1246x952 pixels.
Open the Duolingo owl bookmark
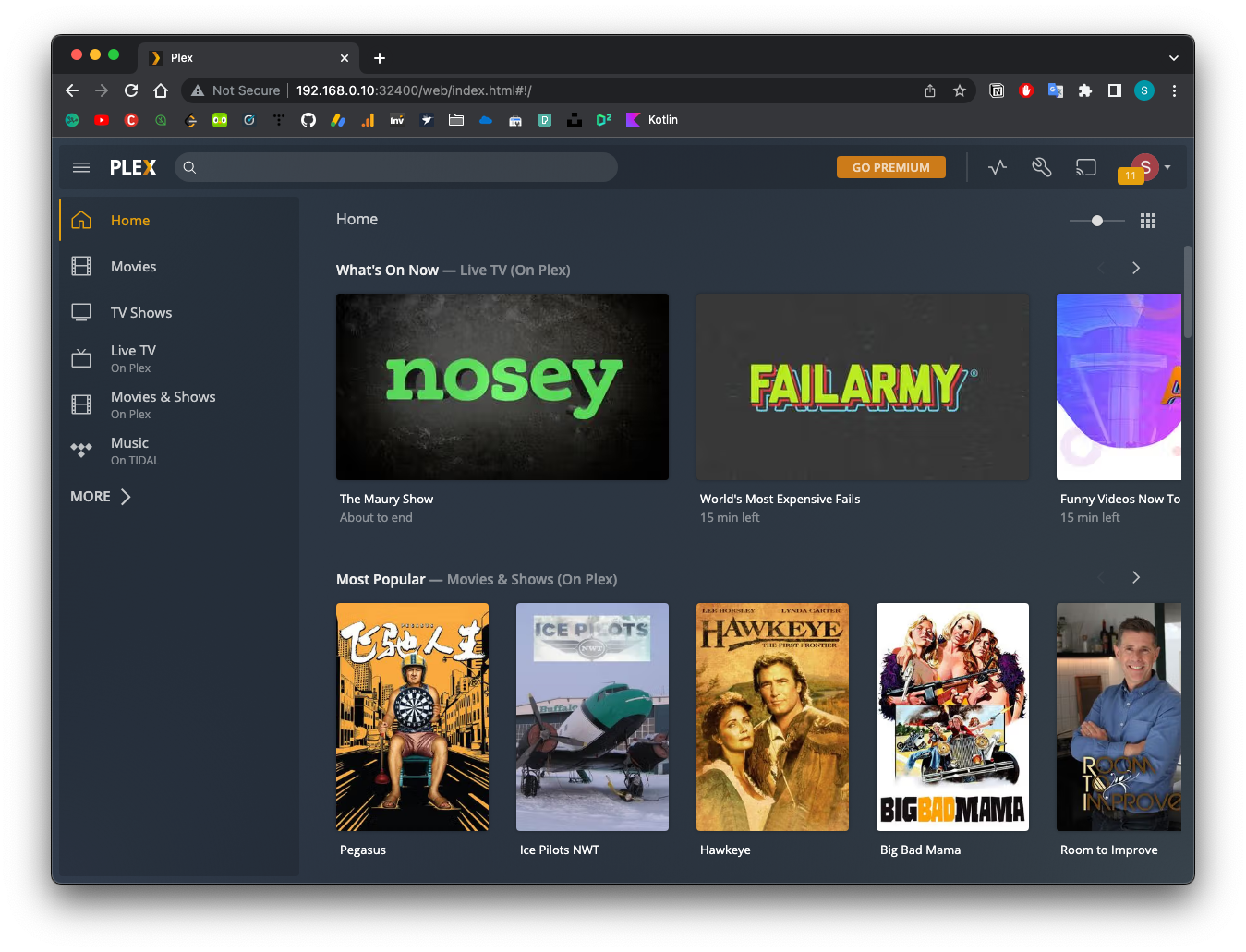220,120
